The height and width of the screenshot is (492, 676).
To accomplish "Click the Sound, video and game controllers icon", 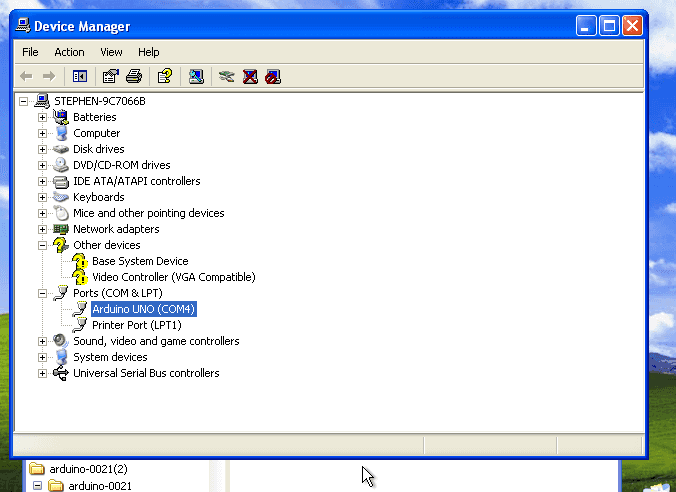I will coord(61,341).
